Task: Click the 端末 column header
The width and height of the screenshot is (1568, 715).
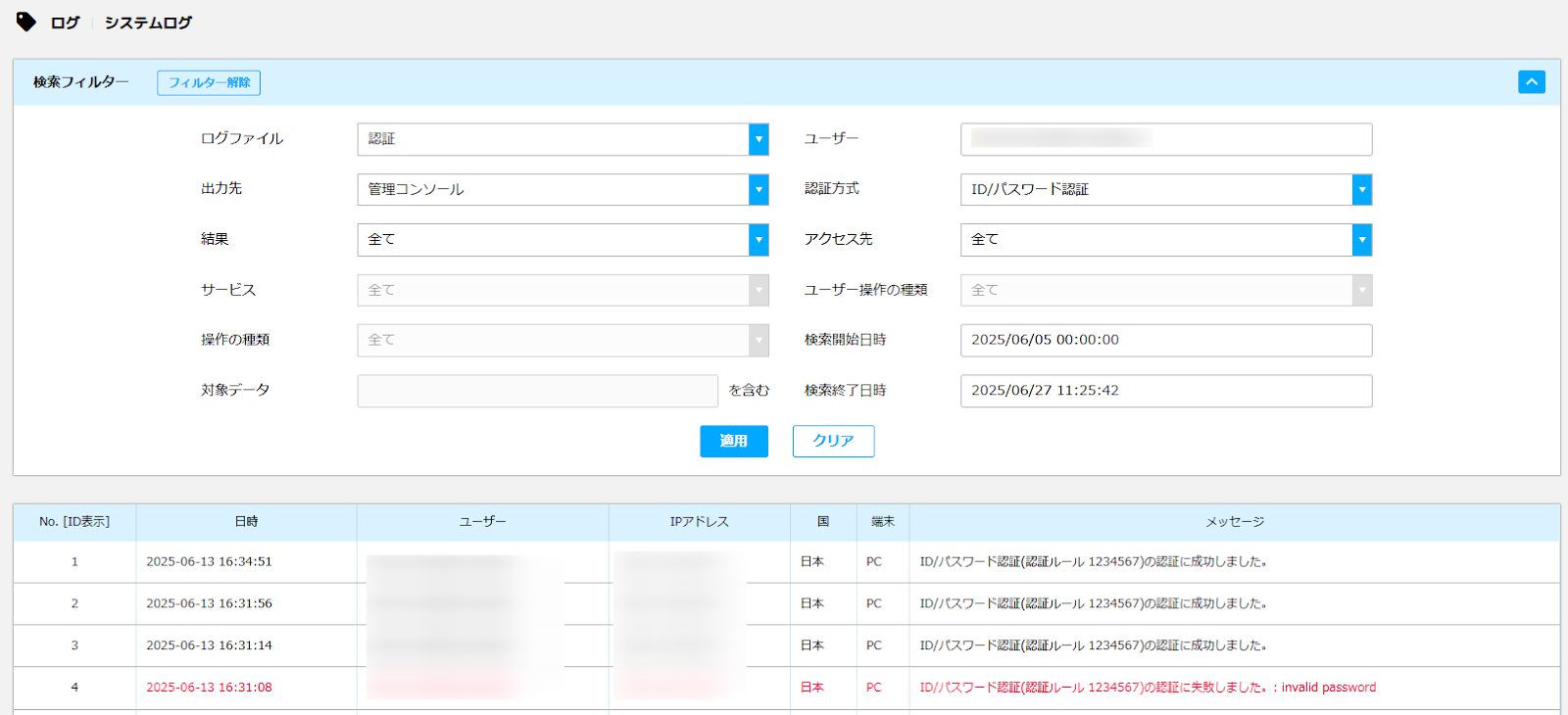Action: click(x=883, y=522)
